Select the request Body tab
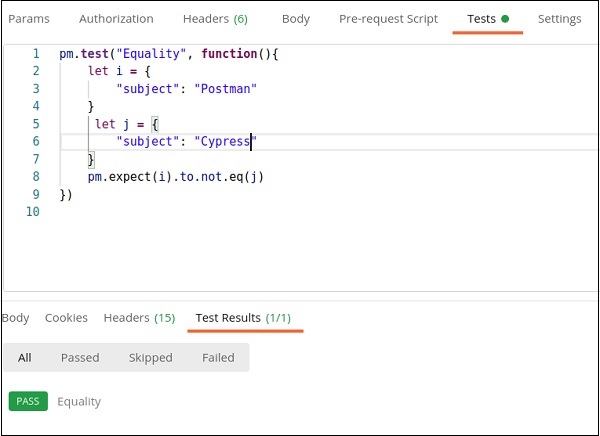 pos(295,19)
